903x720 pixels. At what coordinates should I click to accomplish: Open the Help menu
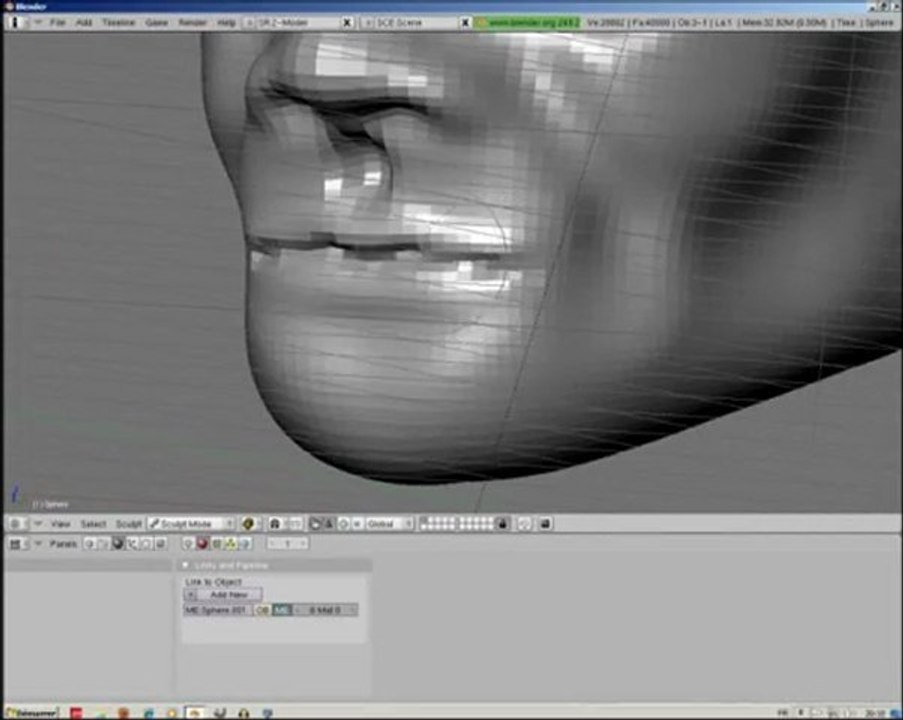pos(226,22)
